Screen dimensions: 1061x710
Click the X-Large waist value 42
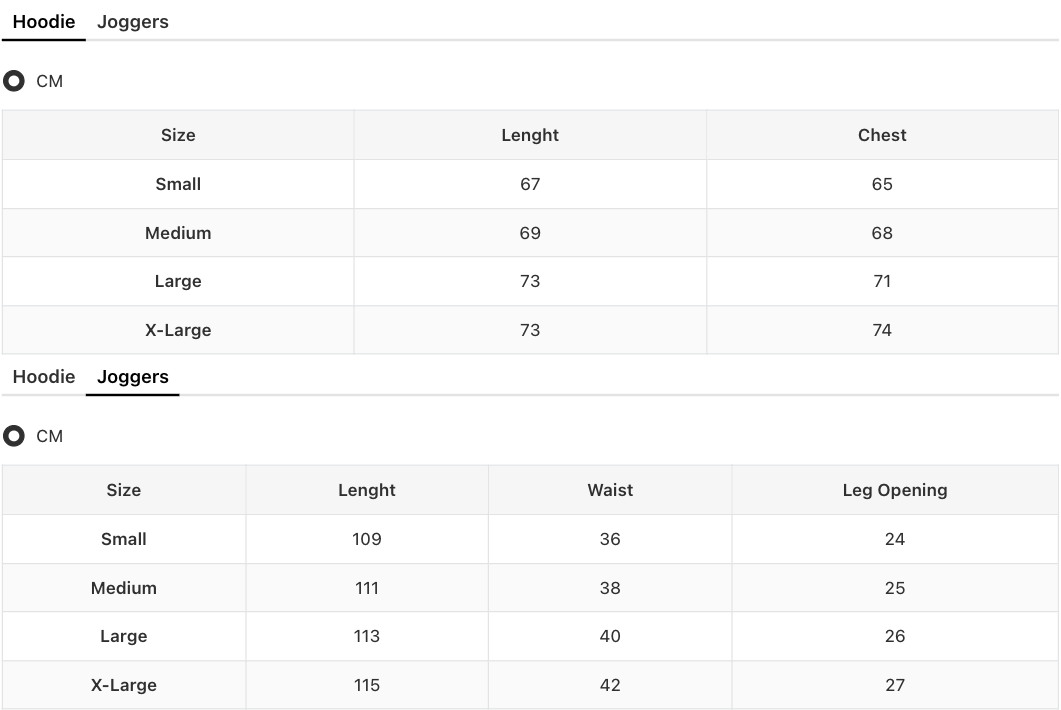(x=610, y=685)
